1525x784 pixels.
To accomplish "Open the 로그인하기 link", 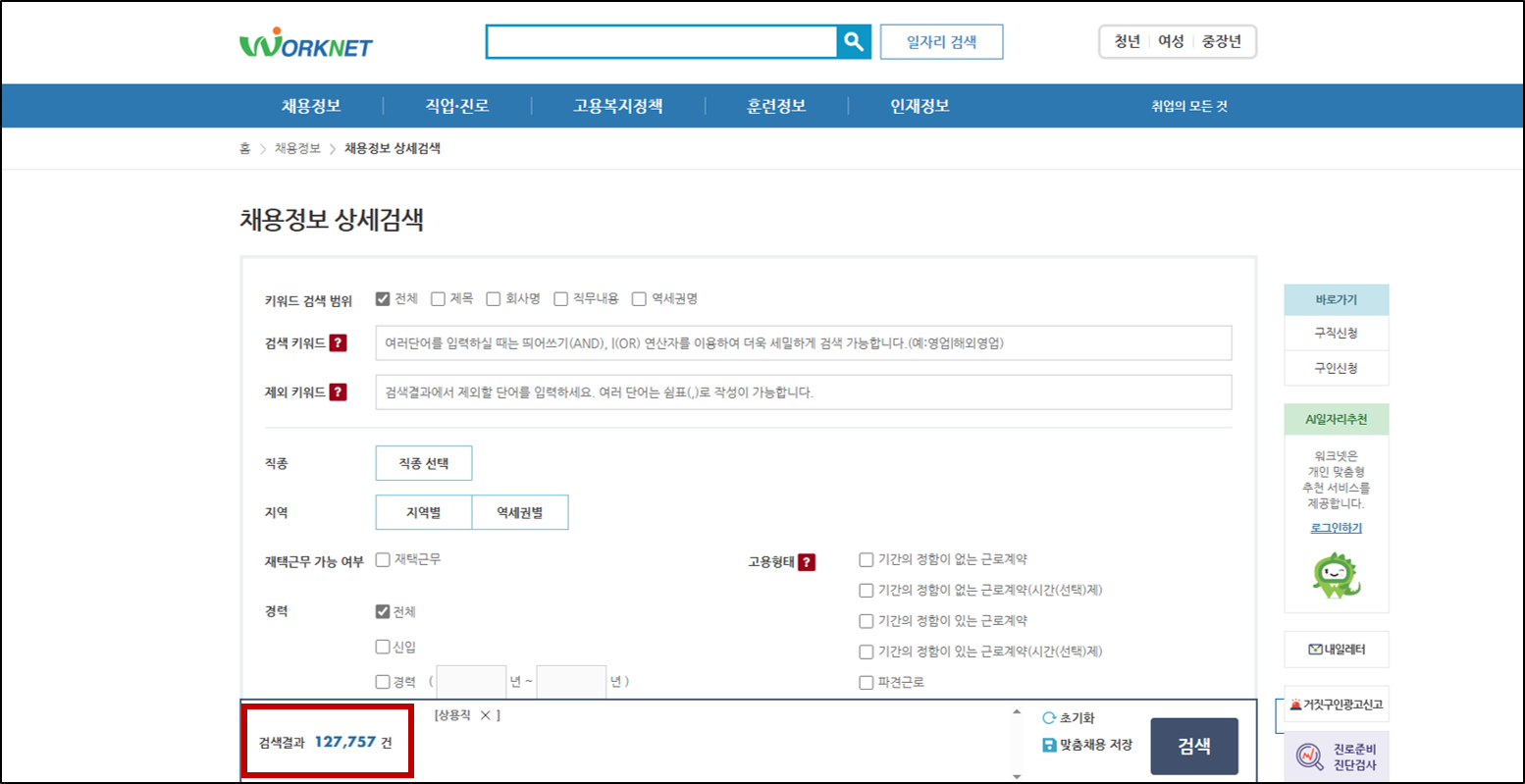I will coord(1336,527).
